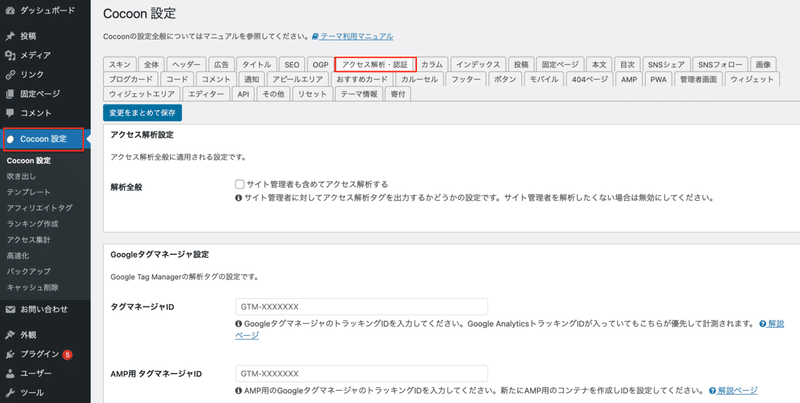Open テンプレート in the Cocoon submenu
Viewport: 800px width, 403px height.
coord(29,192)
